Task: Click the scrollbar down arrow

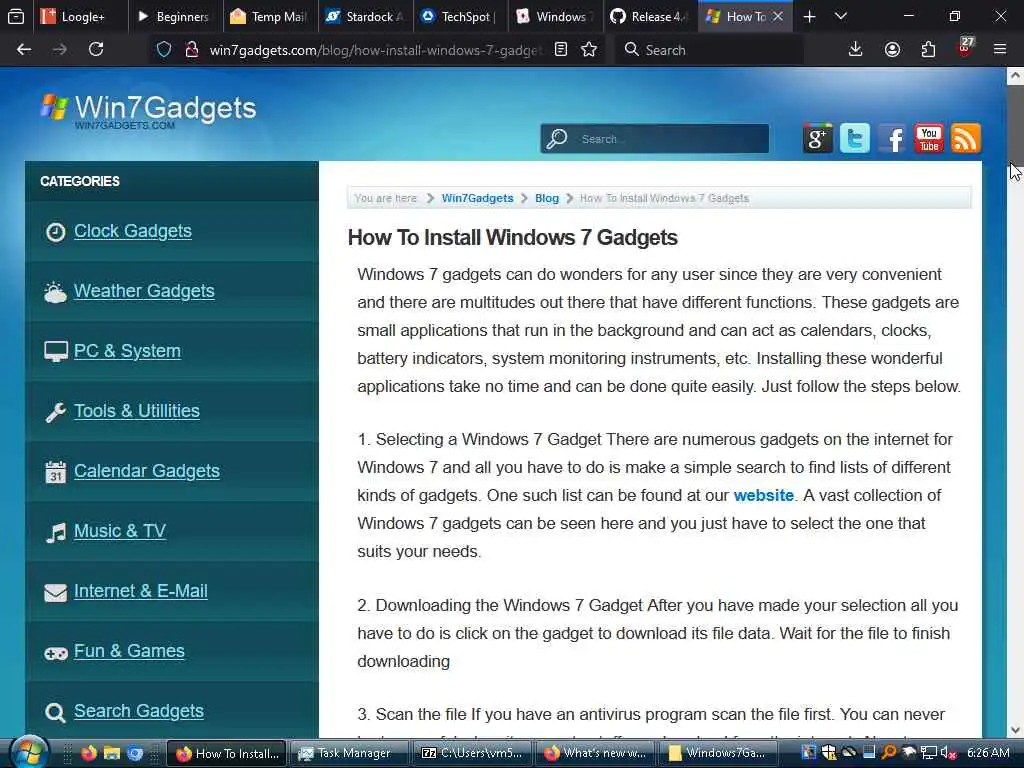Action: (1015, 730)
